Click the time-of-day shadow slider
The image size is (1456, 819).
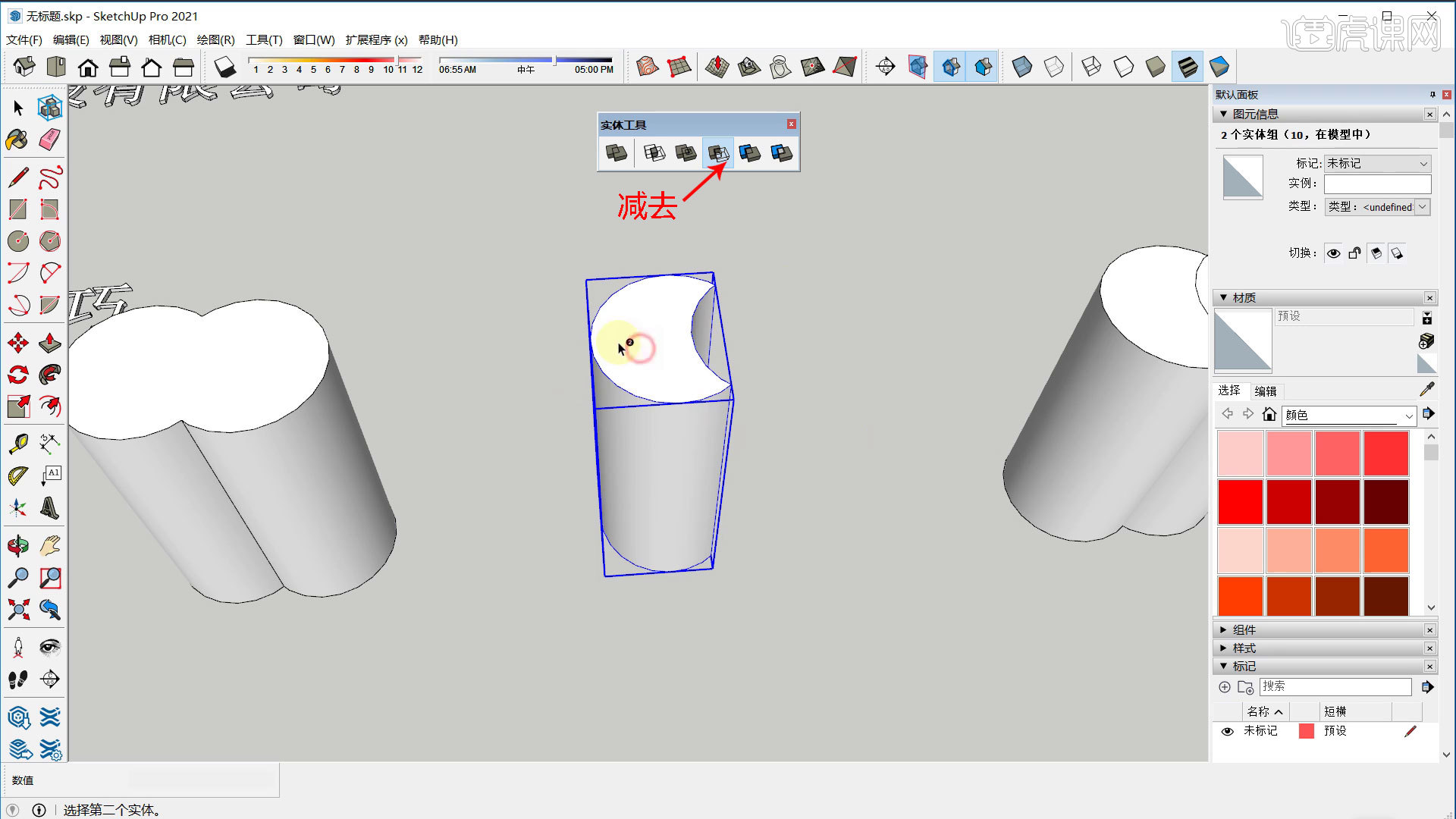(525, 59)
